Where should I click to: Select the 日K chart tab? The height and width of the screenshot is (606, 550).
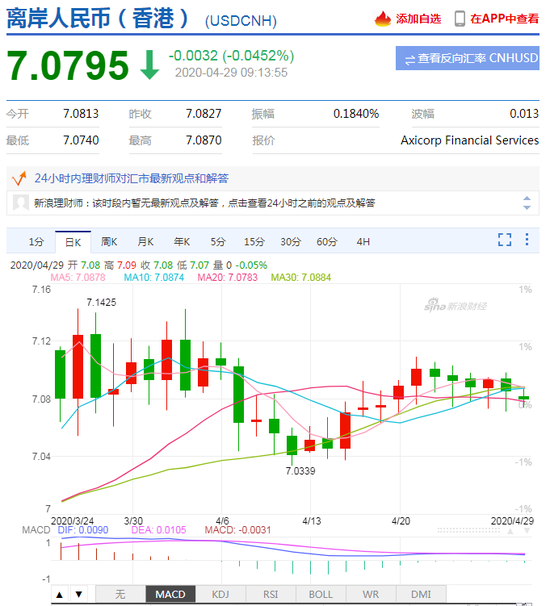click(73, 242)
